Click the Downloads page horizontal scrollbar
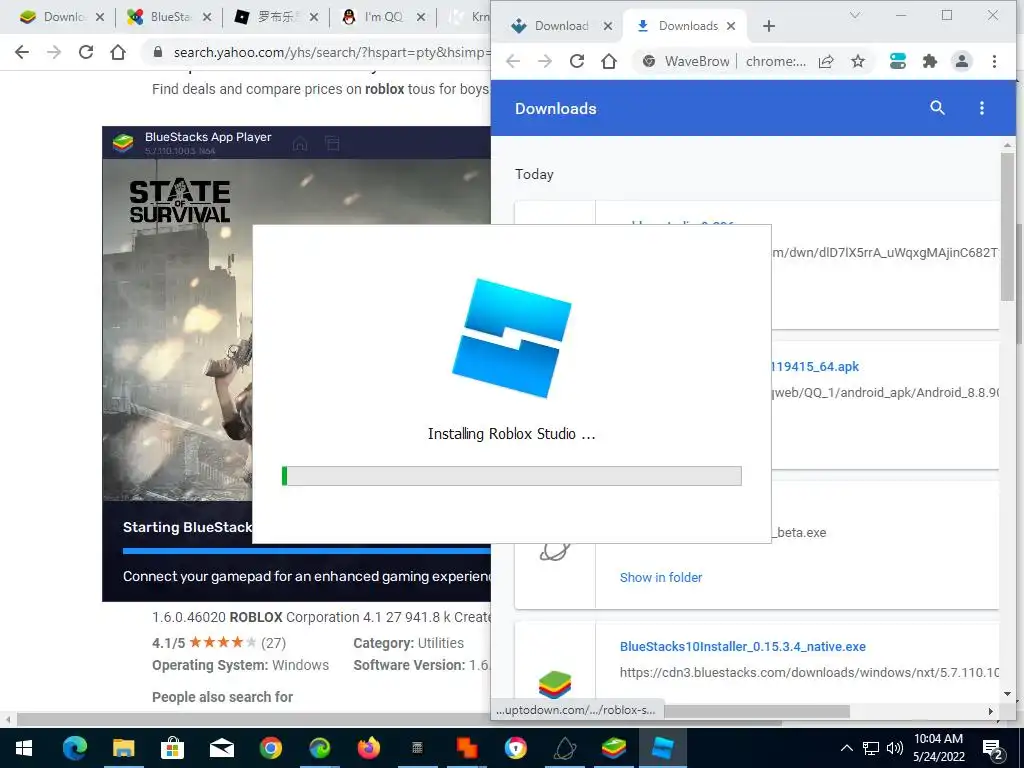 click(x=758, y=711)
